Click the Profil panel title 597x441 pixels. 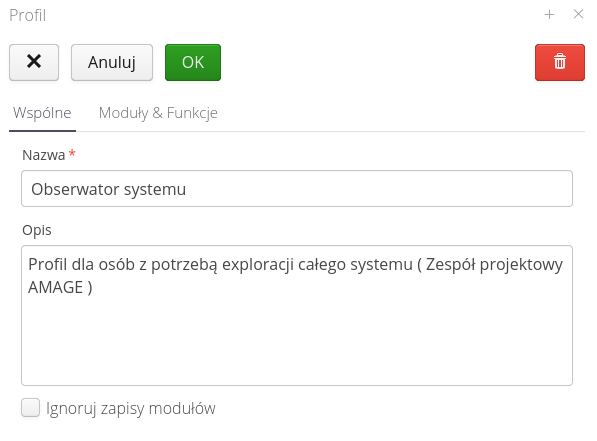[27, 16]
